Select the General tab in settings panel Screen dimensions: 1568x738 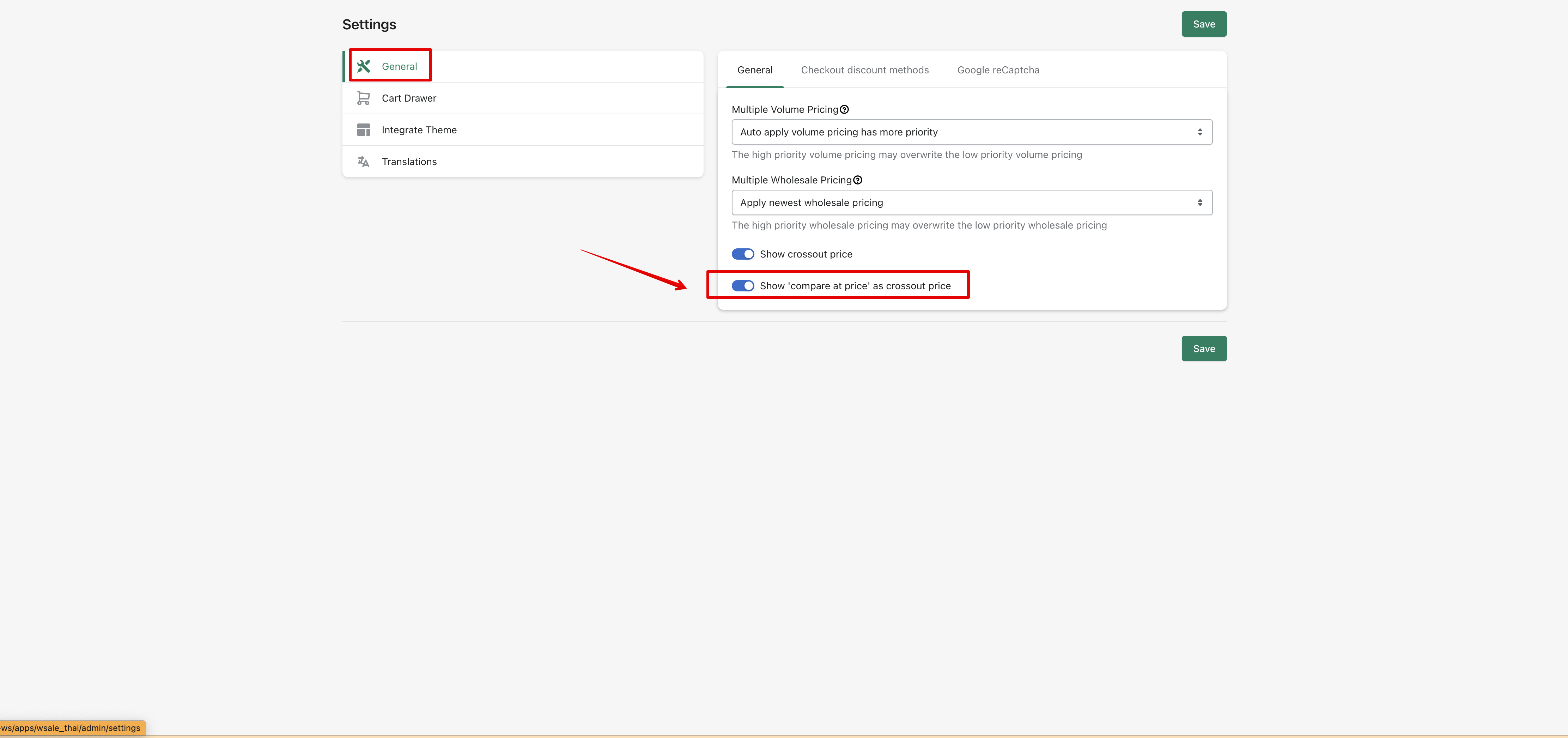[755, 70]
